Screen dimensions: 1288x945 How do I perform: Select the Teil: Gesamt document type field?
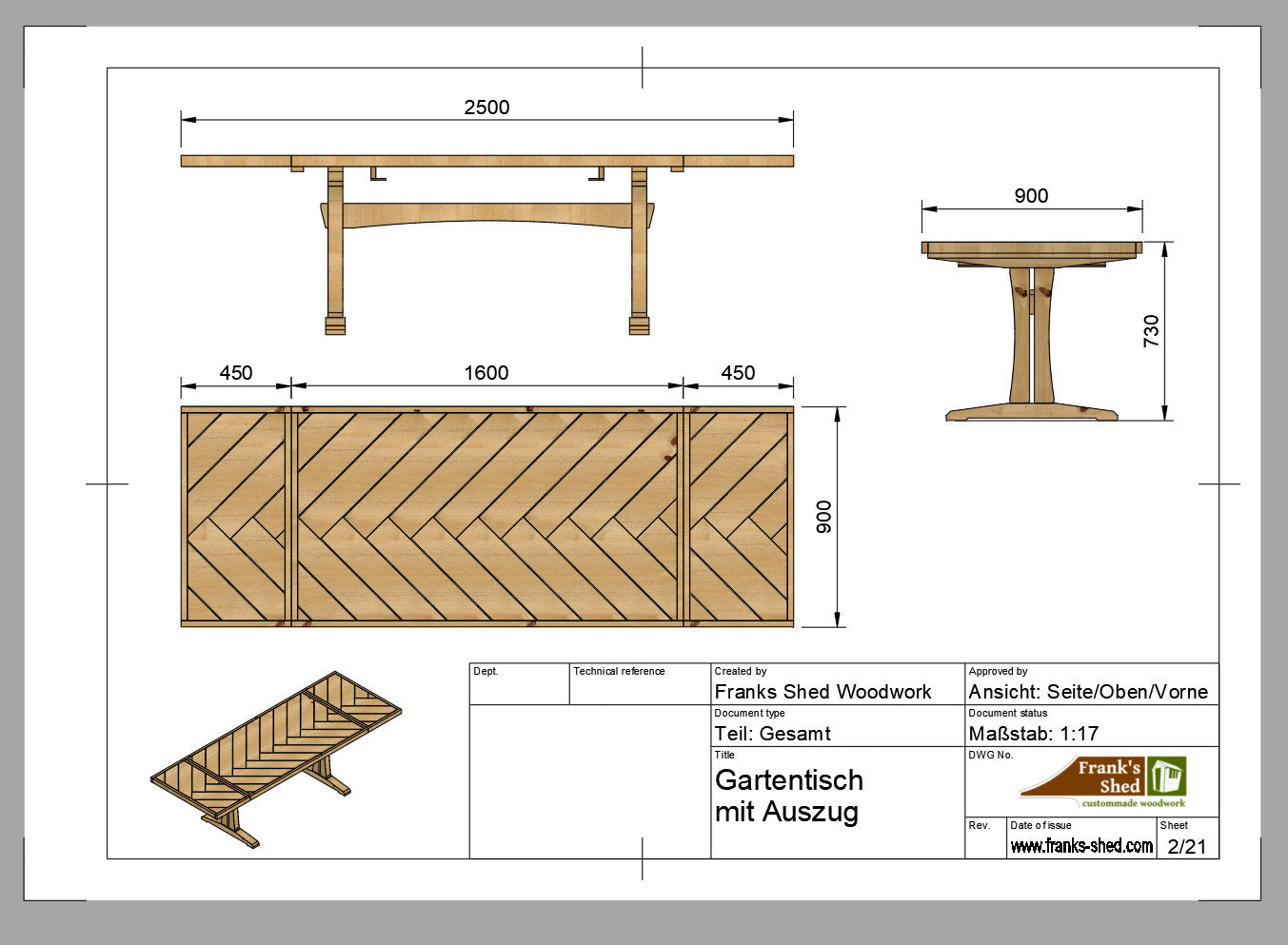point(772,734)
